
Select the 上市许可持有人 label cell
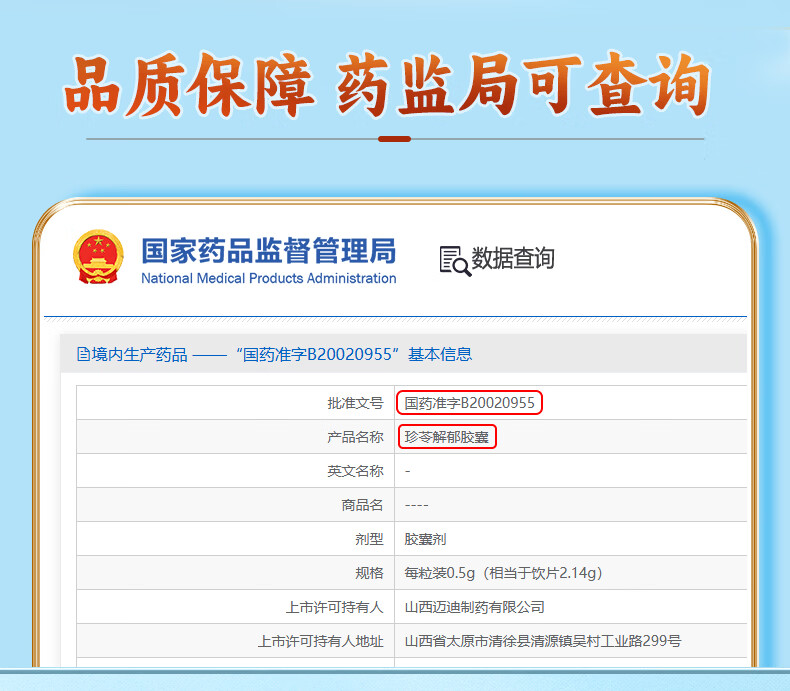point(235,607)
